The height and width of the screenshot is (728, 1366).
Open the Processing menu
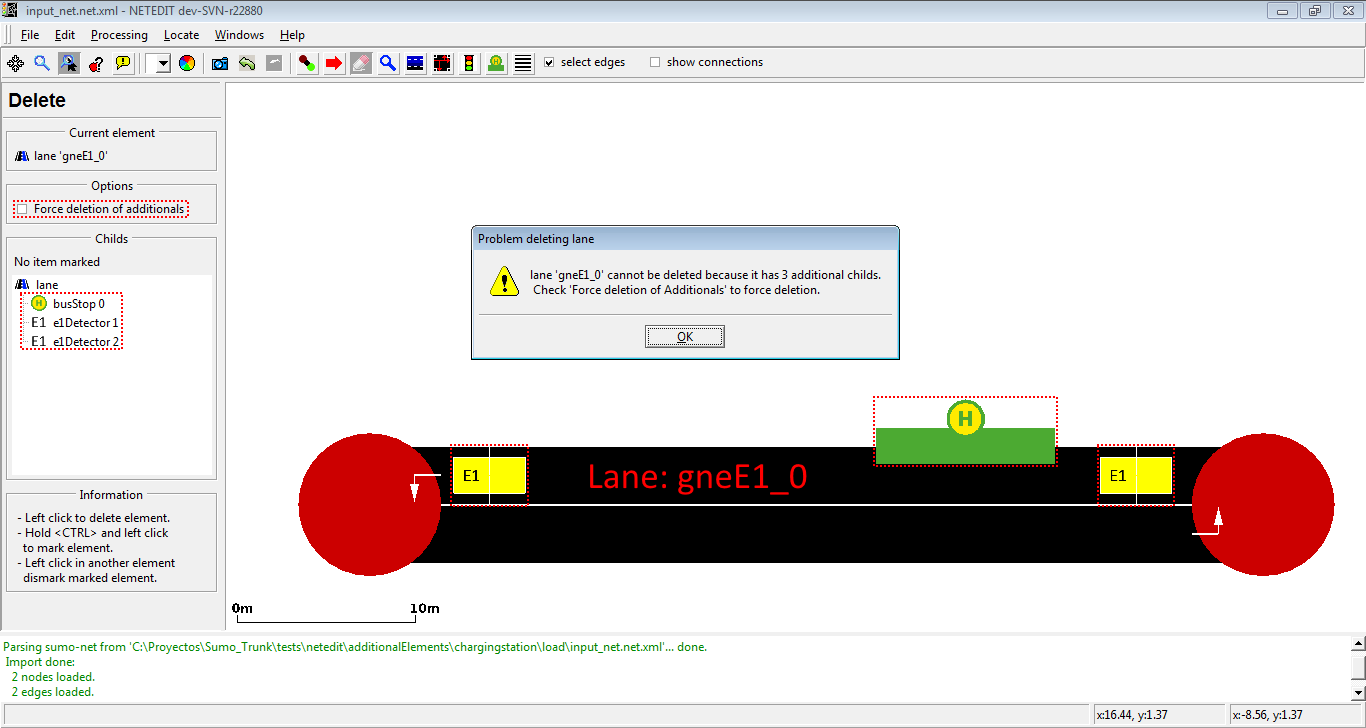(119, 35)
